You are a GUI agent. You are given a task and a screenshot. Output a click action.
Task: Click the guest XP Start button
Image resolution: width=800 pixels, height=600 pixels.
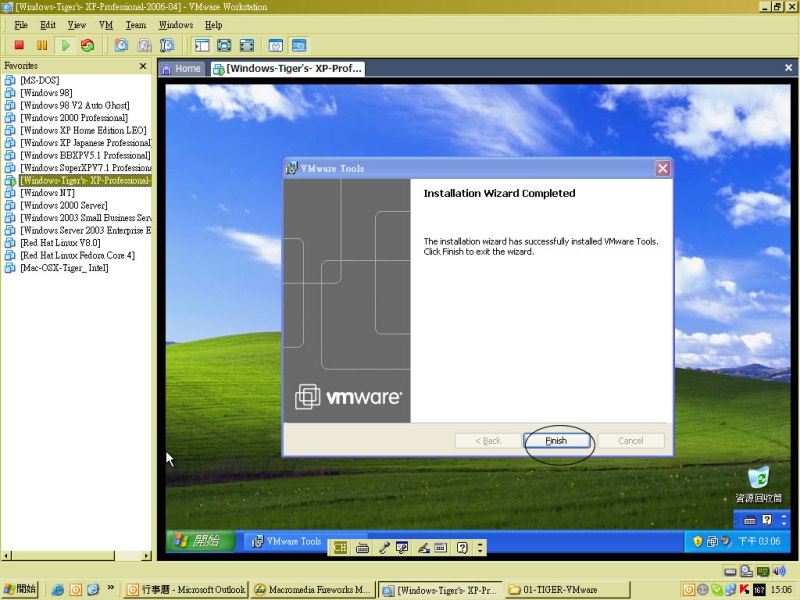(201, 541)
